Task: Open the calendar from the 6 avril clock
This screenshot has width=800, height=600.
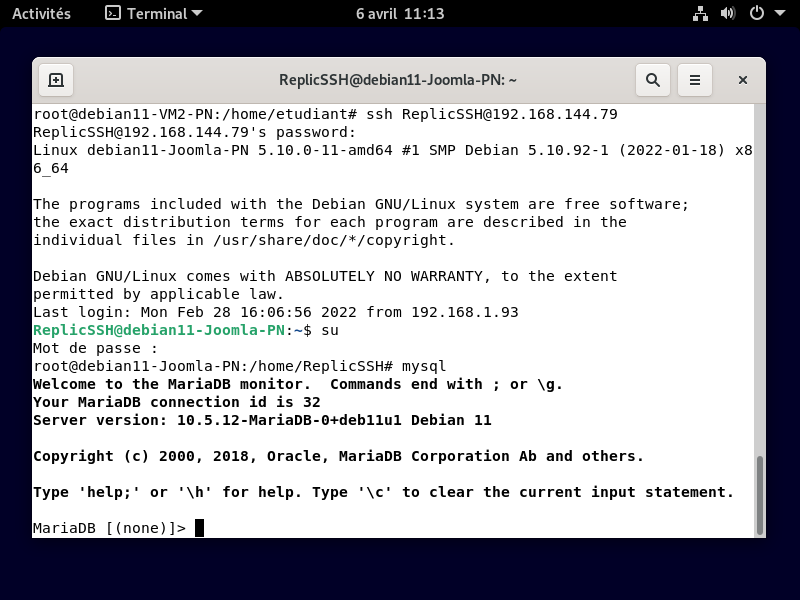Action: tap(400, 14)
